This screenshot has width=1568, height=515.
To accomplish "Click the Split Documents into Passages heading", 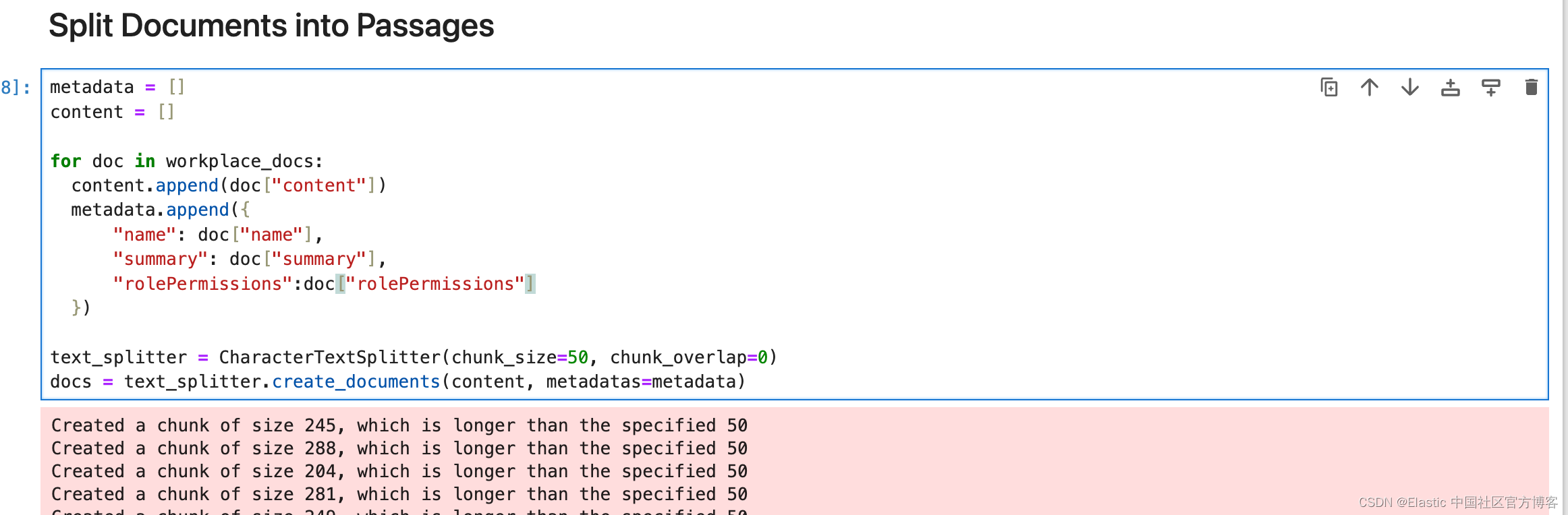I will pyautogui.click(x=271, y=26).
